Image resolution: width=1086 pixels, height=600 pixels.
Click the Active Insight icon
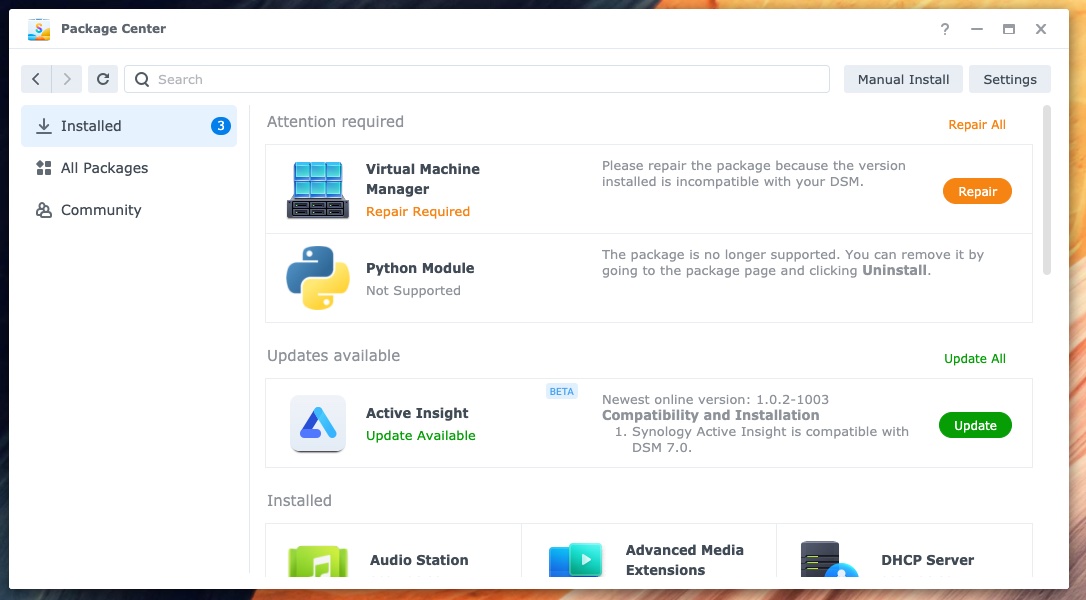coord(318,423)
